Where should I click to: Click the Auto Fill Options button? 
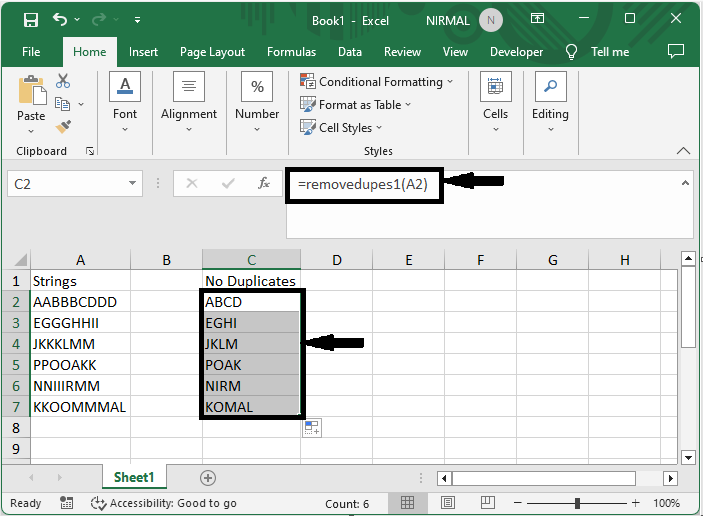(x=312, y=428)
